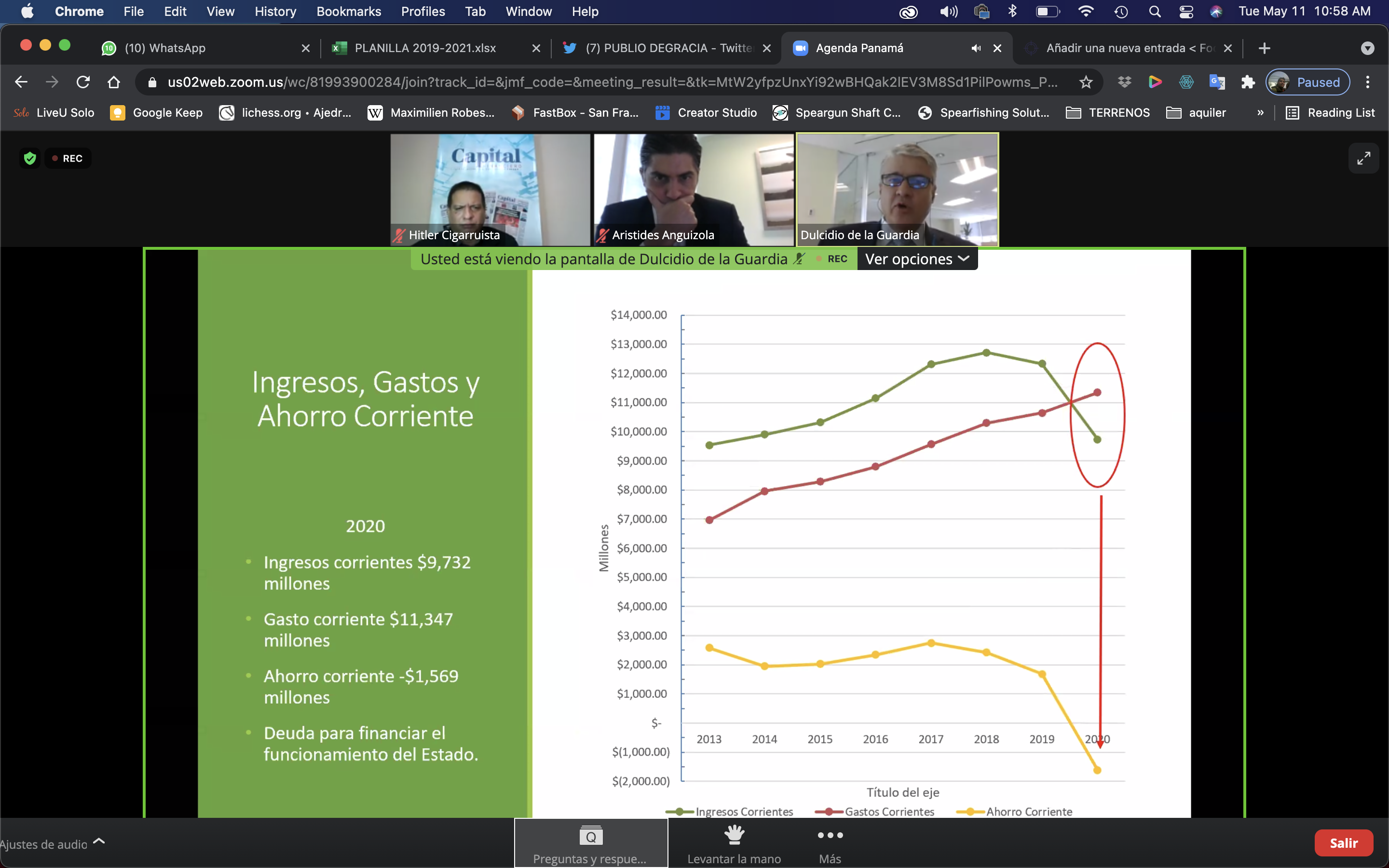Open Chrome three-dot menu
This screenshot has height=868, width=1389.
[1368, 82]
